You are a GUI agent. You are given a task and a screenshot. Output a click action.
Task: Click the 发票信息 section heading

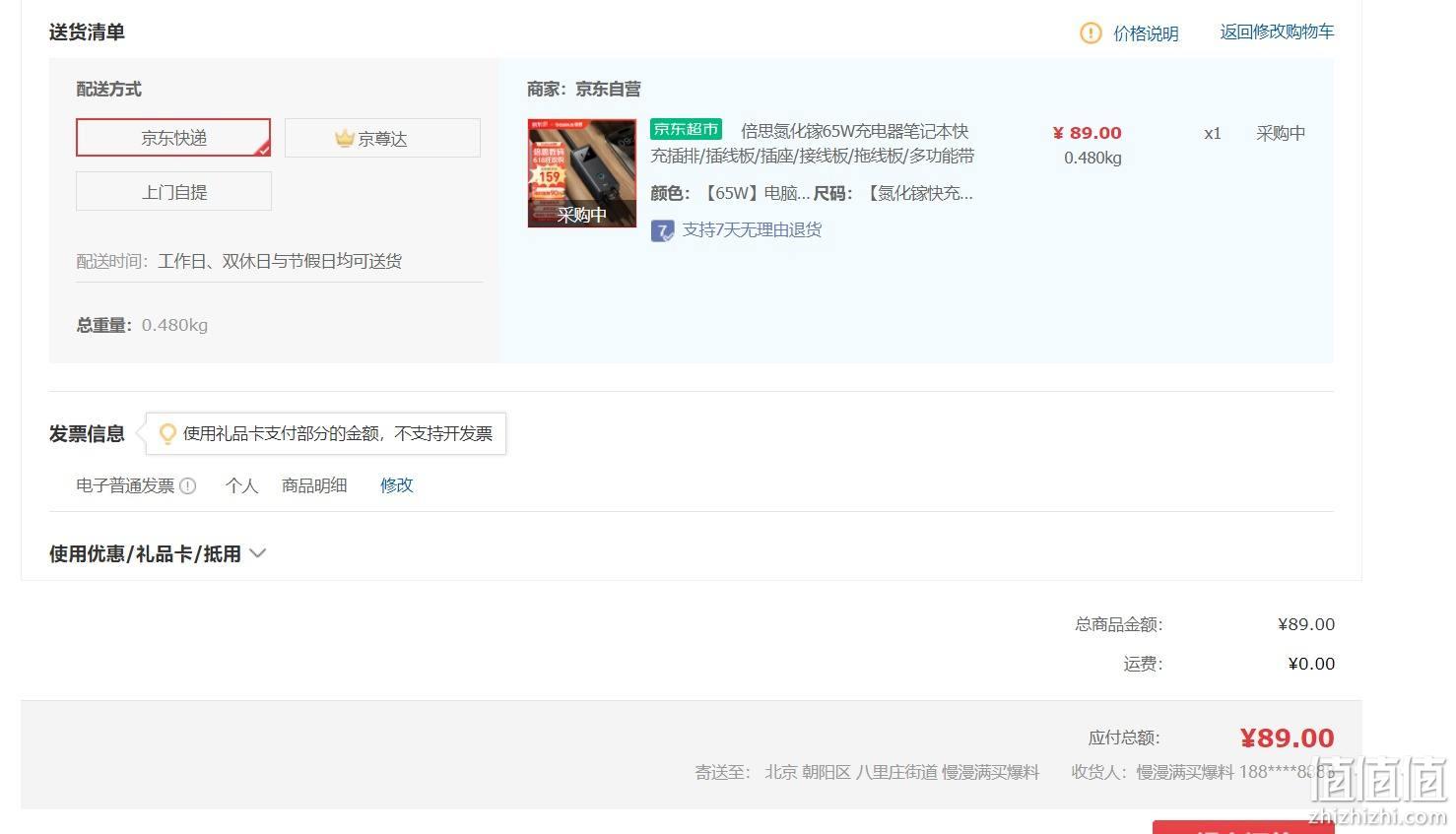(x=87, y=433)
